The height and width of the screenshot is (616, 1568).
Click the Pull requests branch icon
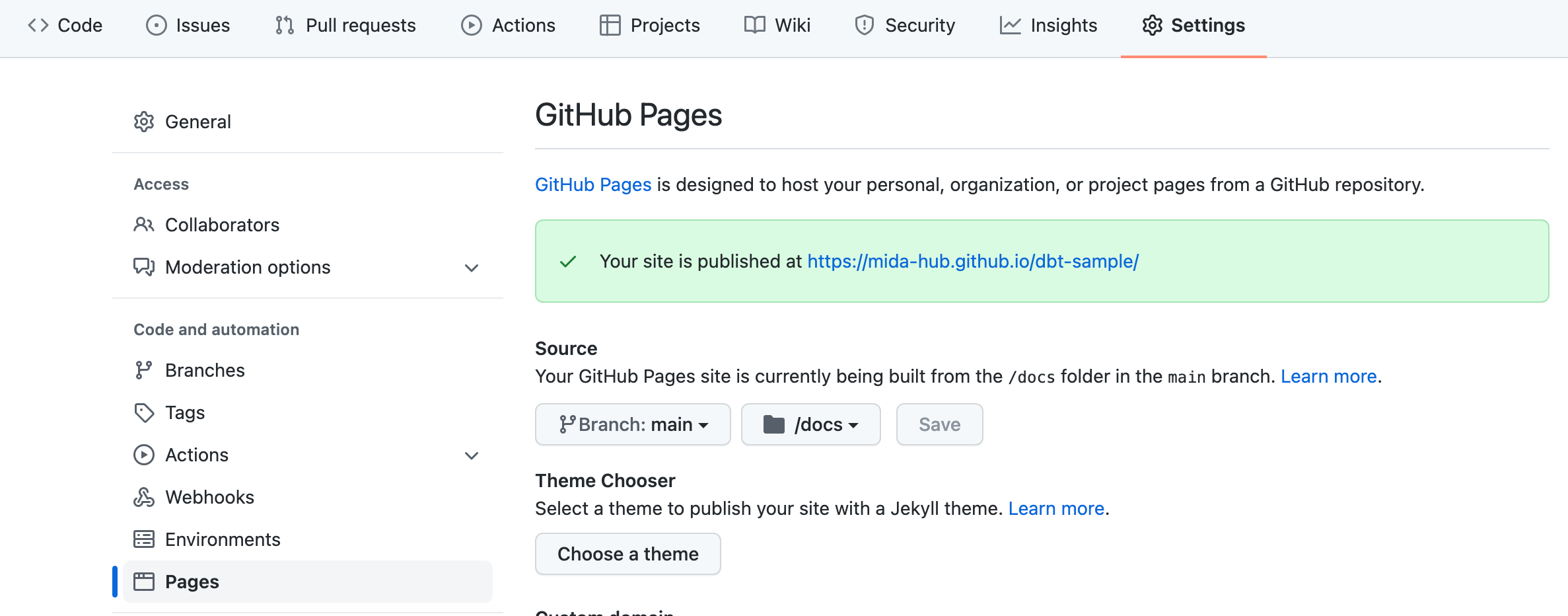click(285, 25)
